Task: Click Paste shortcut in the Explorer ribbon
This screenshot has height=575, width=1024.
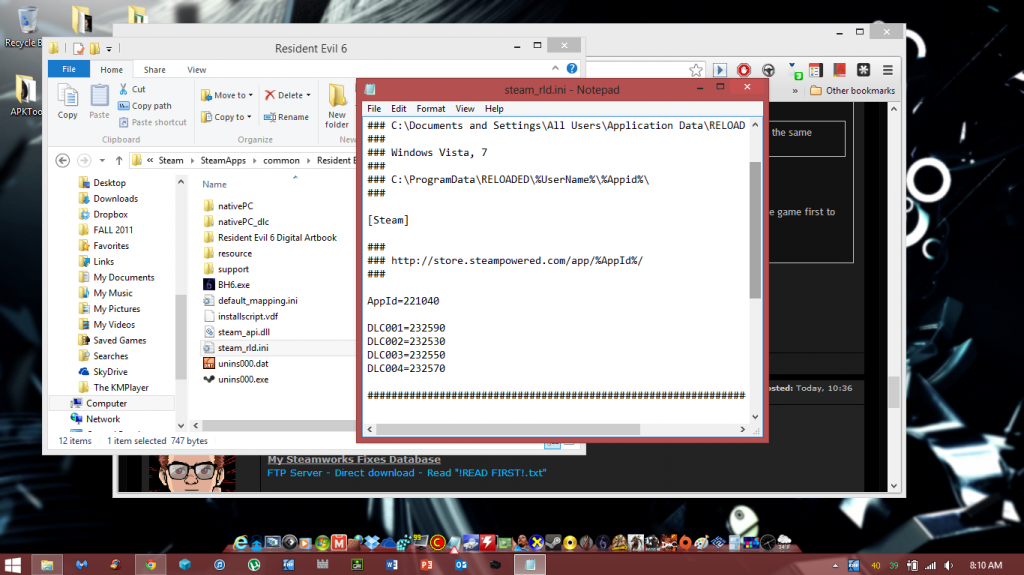Action: point(153,122)
